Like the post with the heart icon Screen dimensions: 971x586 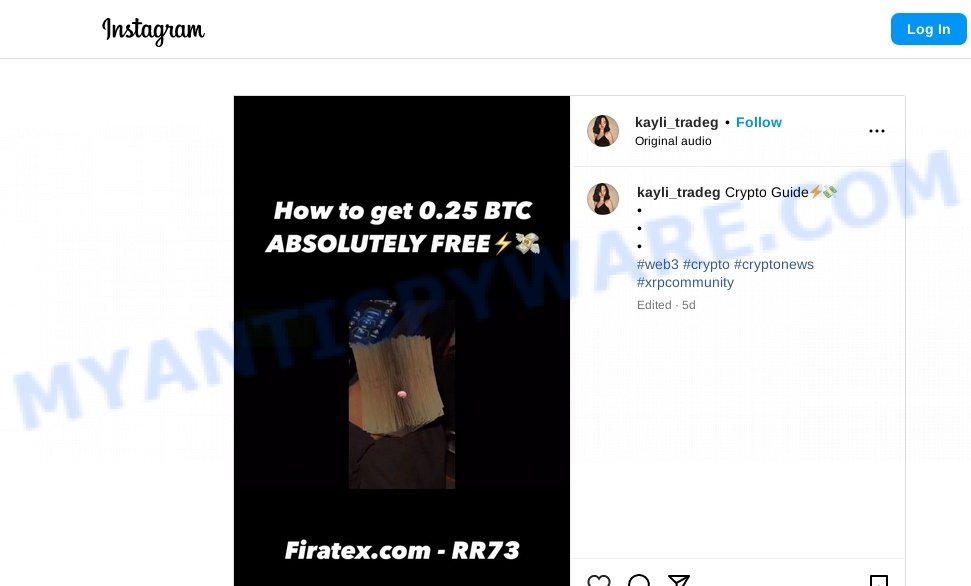[x=599, y=581]
